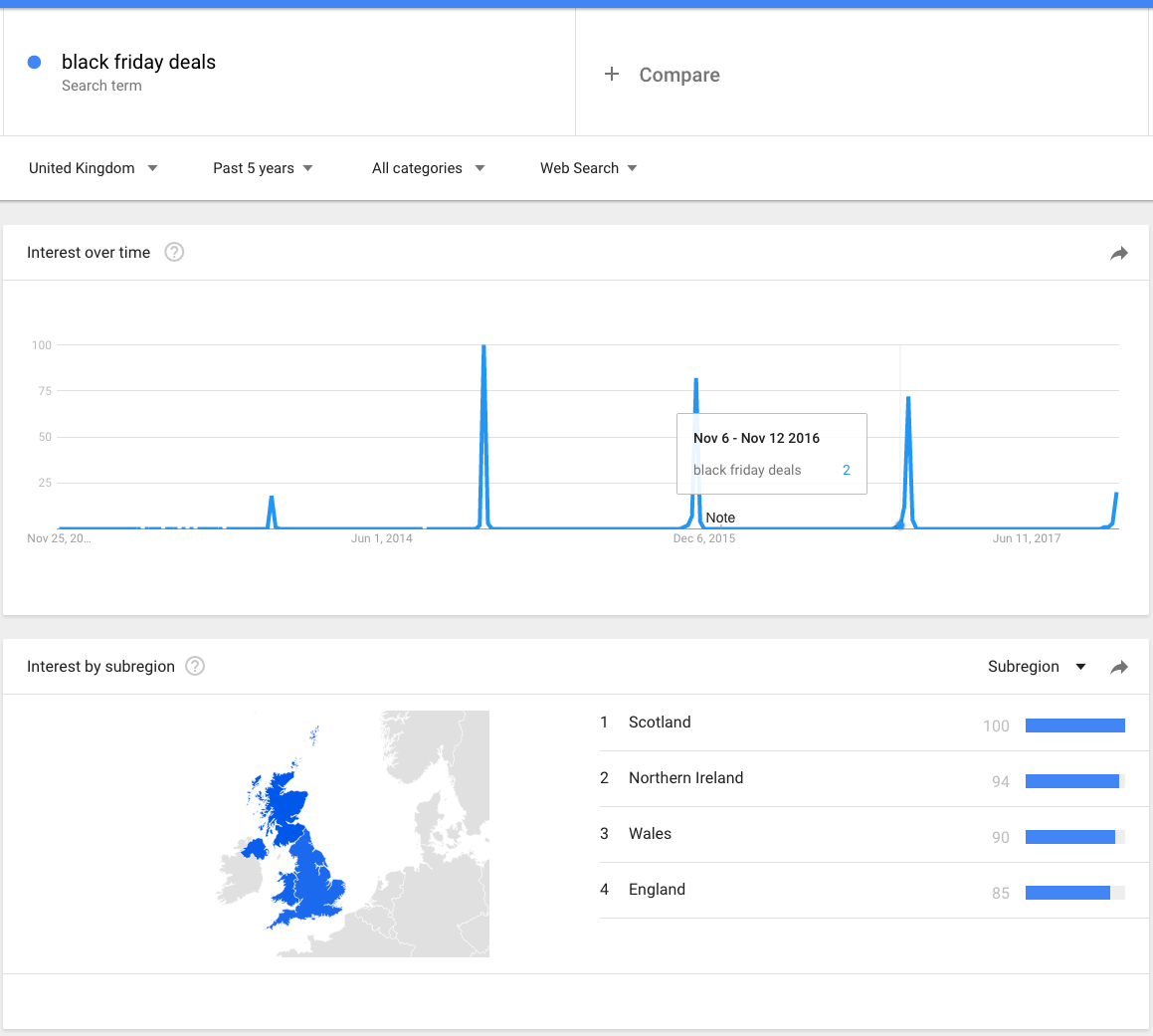Expand the All categories dropdown
Viewport: 1153px width, 1036px height.
coord(428,168)
